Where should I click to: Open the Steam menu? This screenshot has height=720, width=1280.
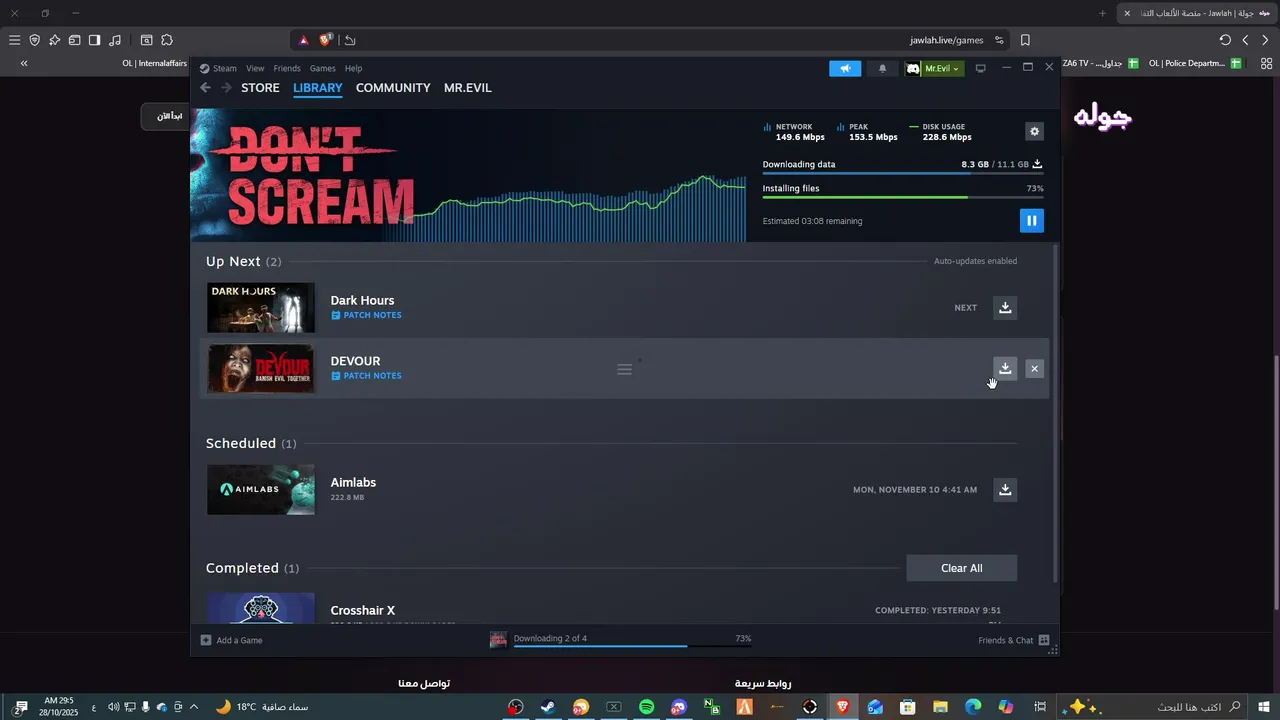[218, 68]
